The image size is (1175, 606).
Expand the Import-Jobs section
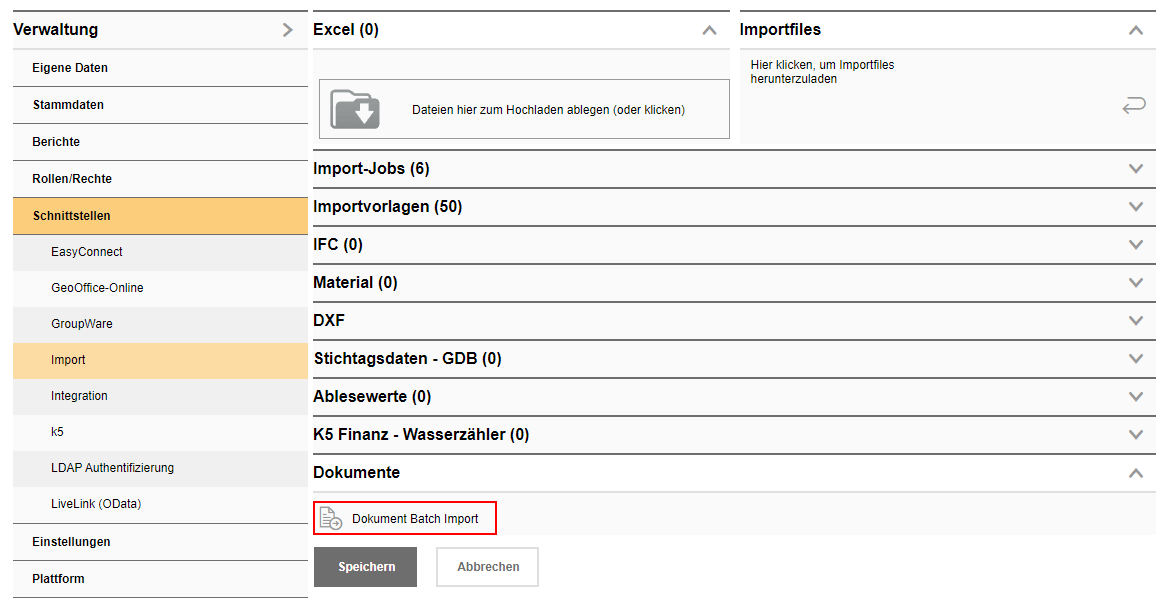click(x=1135, y=169)
